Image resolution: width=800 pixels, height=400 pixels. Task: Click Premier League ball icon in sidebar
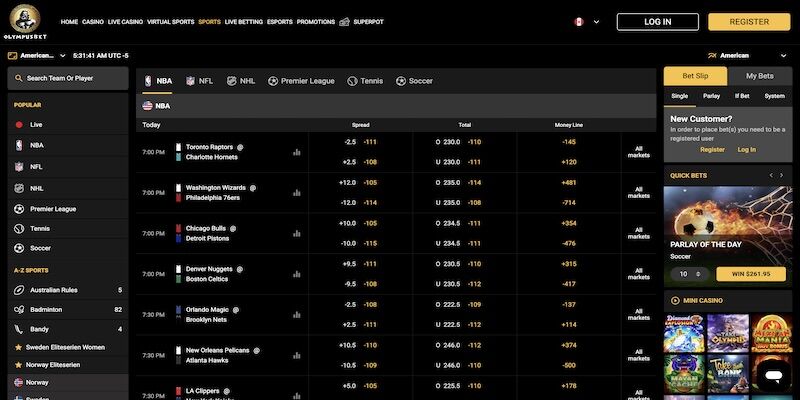(19, 209)
